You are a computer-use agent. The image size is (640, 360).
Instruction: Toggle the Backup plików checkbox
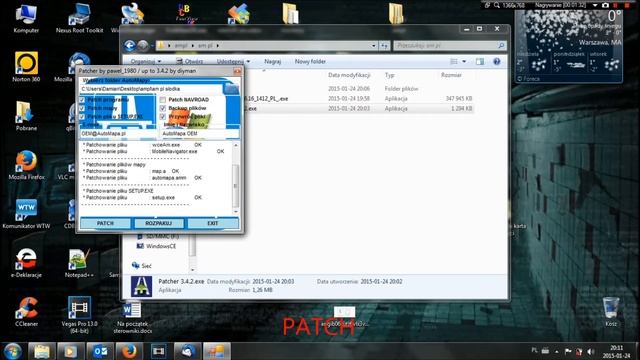coord(163,108)
